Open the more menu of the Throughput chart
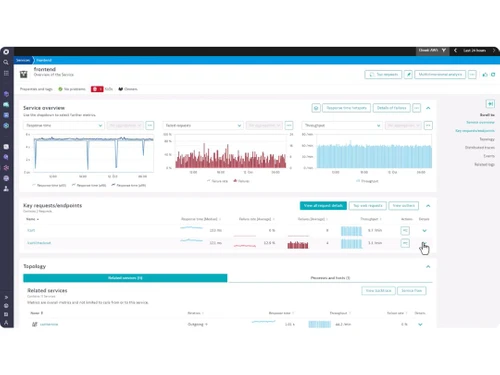The height and width of the screenshot is (375, 500). [x=428, y=125]
